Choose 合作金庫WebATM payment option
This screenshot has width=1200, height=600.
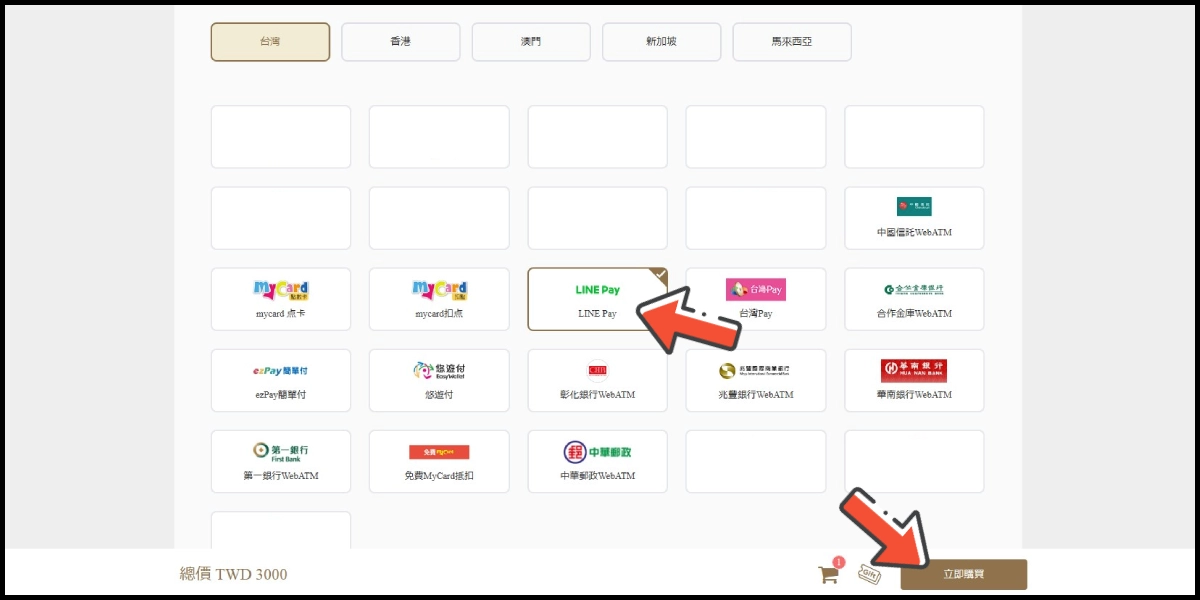[x=914, y=299]
